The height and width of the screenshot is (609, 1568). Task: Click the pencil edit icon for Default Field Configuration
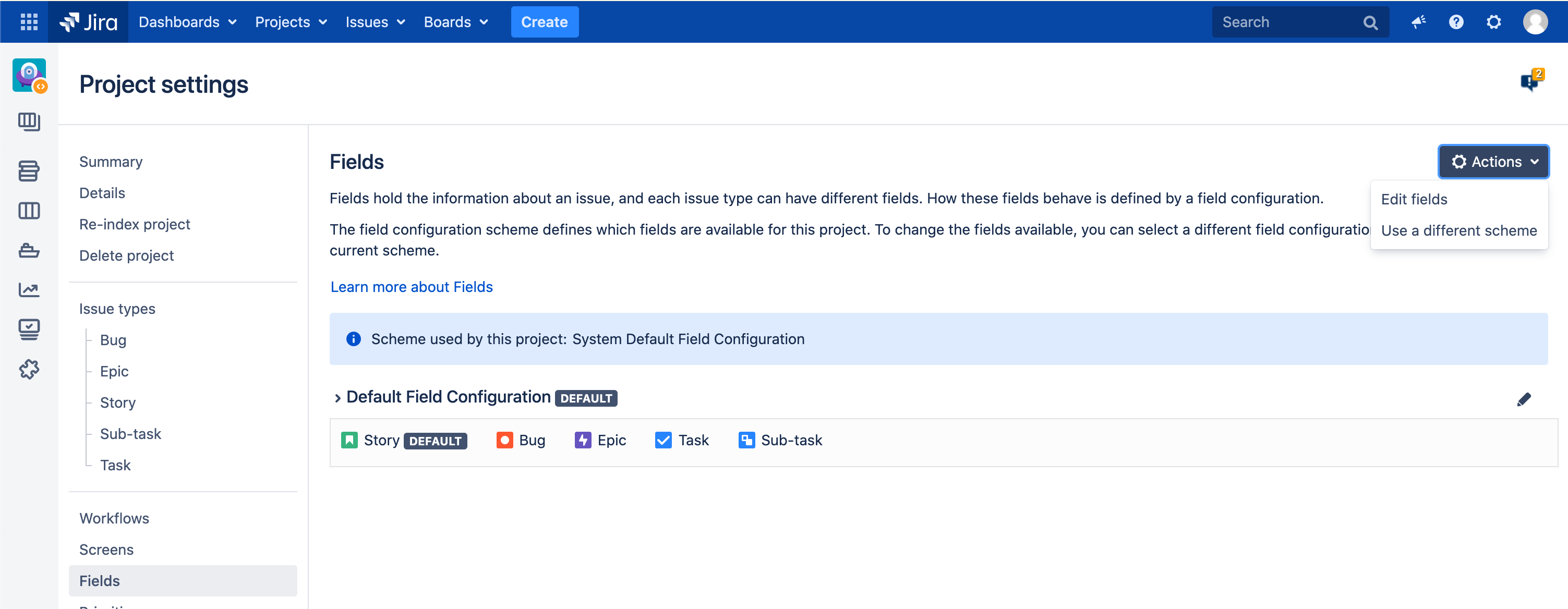pos(1524,399)
